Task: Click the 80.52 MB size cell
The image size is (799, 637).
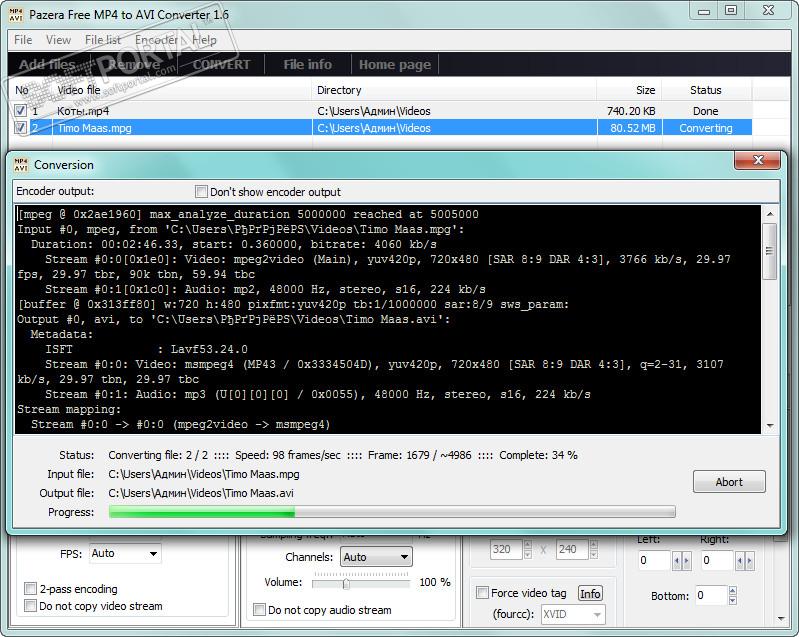Action: tap(632, 128)
